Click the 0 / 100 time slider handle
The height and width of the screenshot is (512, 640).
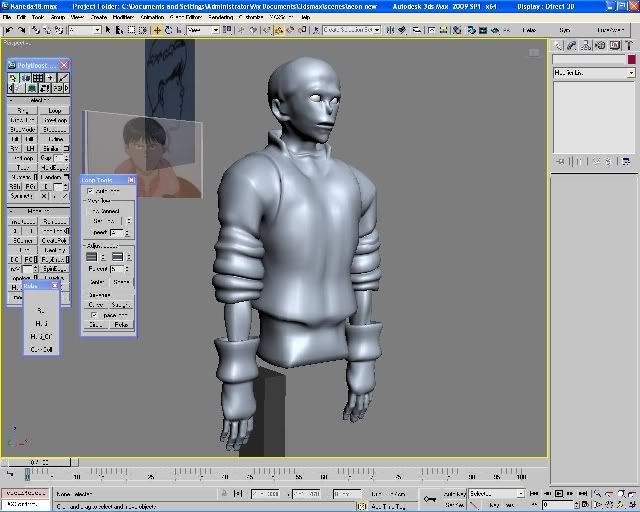(40, 462)
